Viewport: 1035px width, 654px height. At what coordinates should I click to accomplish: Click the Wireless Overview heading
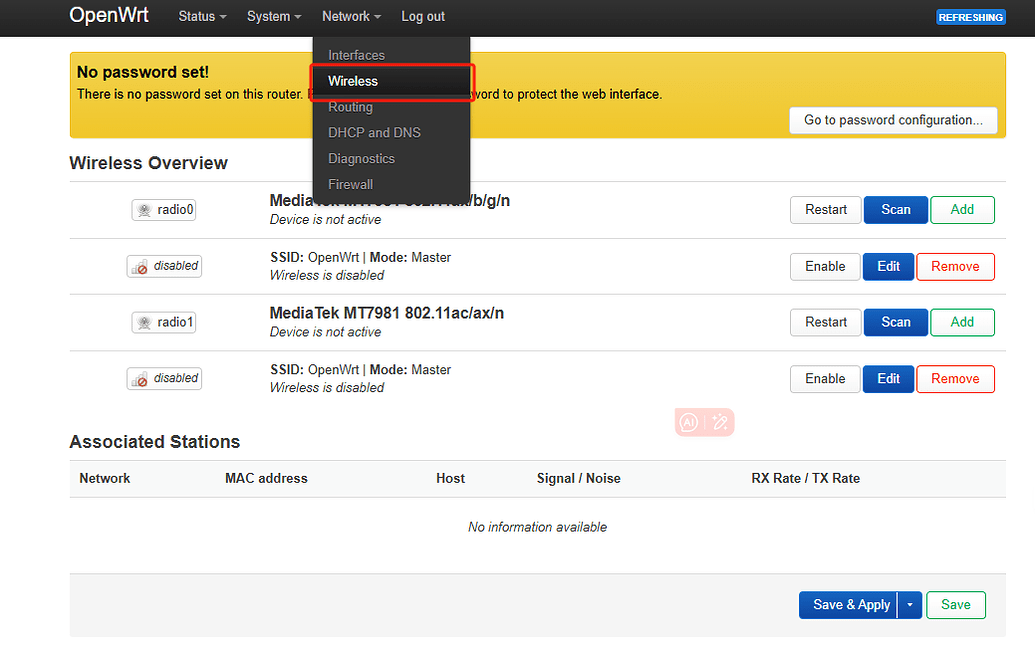[x=149, y=163]
